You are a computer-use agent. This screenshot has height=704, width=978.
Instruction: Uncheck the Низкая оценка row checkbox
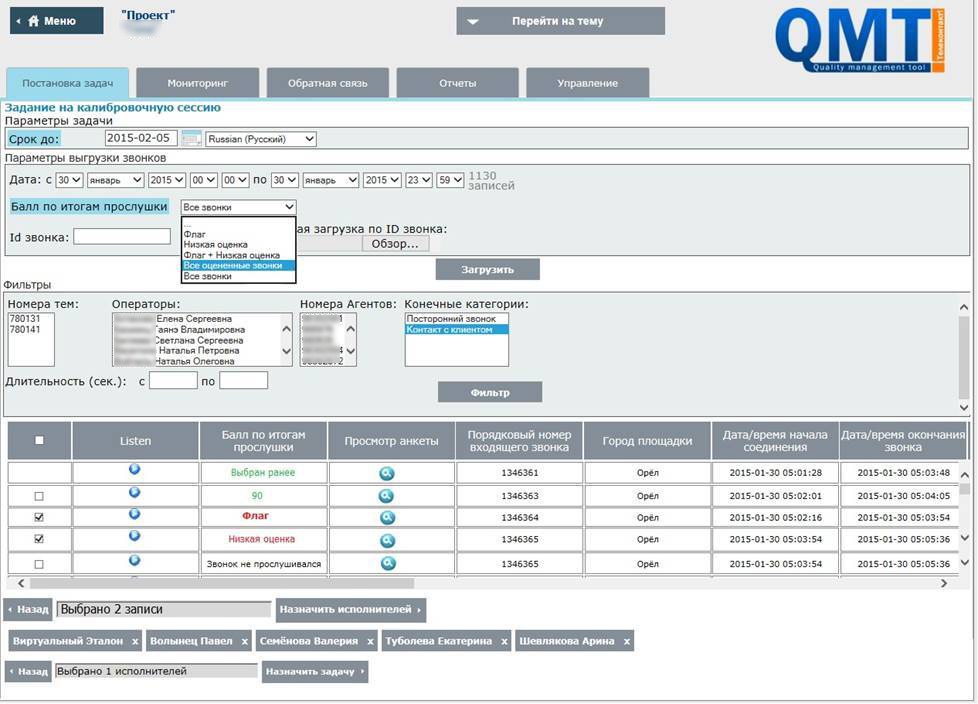pyautogui.click(x=39, y=539)
